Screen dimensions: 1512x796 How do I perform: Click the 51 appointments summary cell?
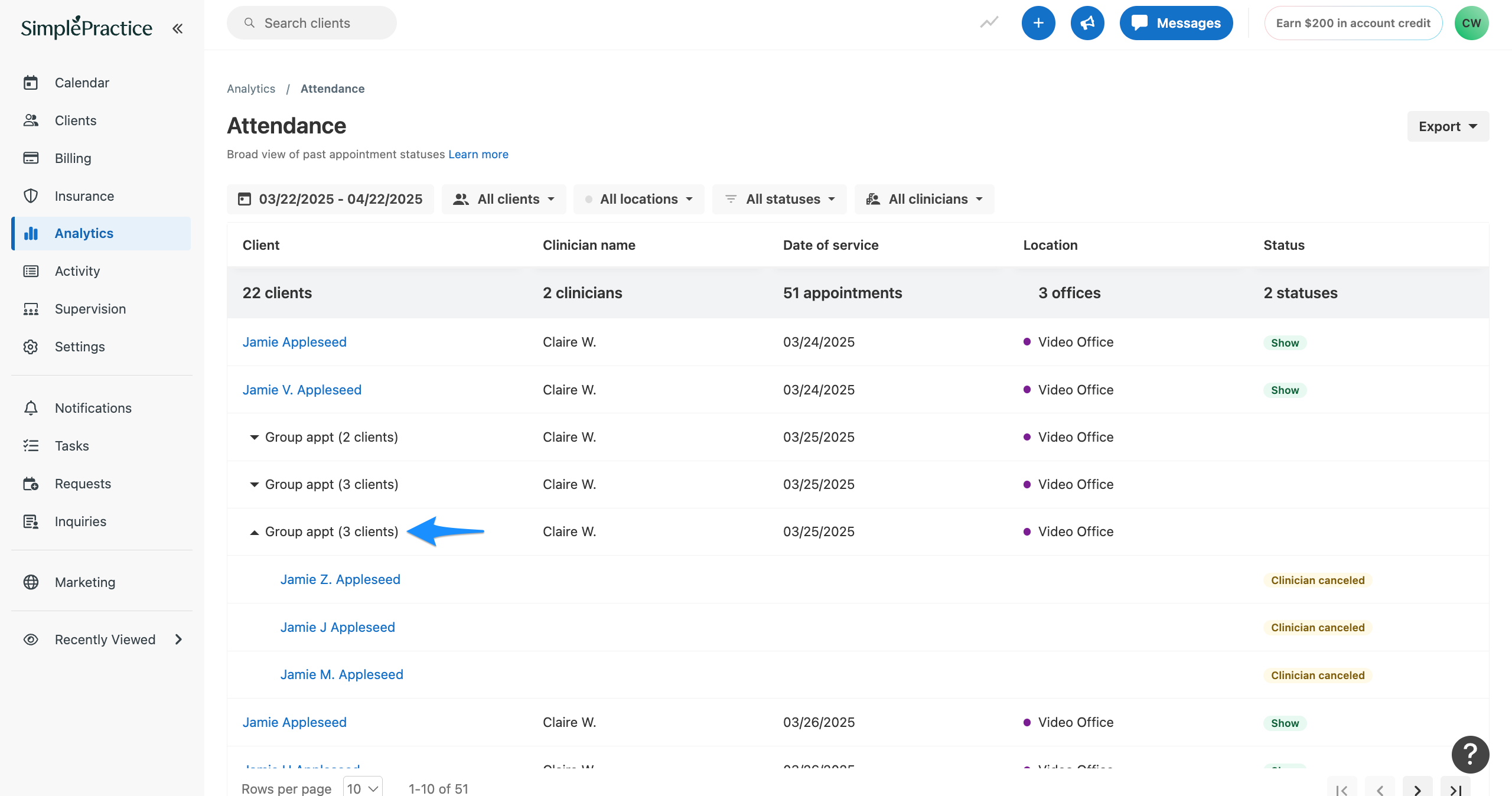click(x=842, y=293)
